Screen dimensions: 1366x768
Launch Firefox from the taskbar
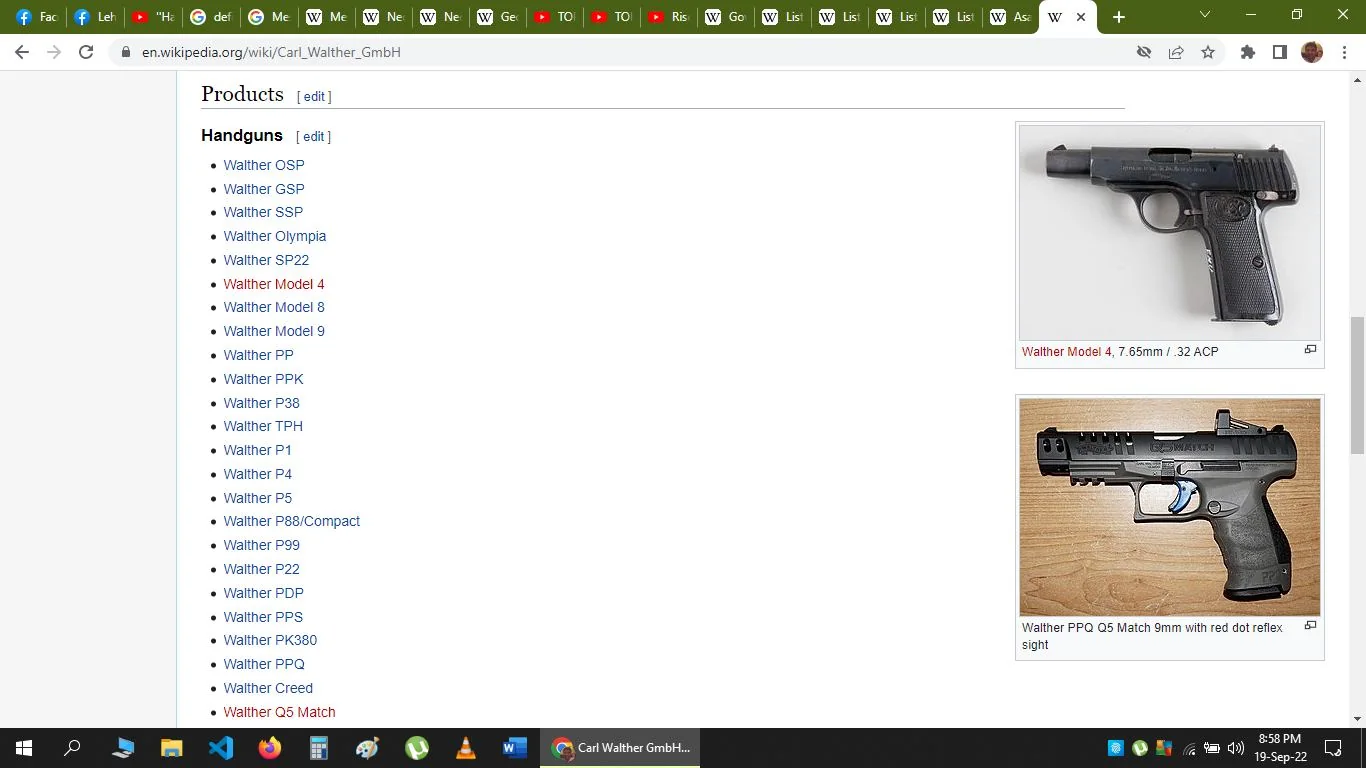click(270, 748)
